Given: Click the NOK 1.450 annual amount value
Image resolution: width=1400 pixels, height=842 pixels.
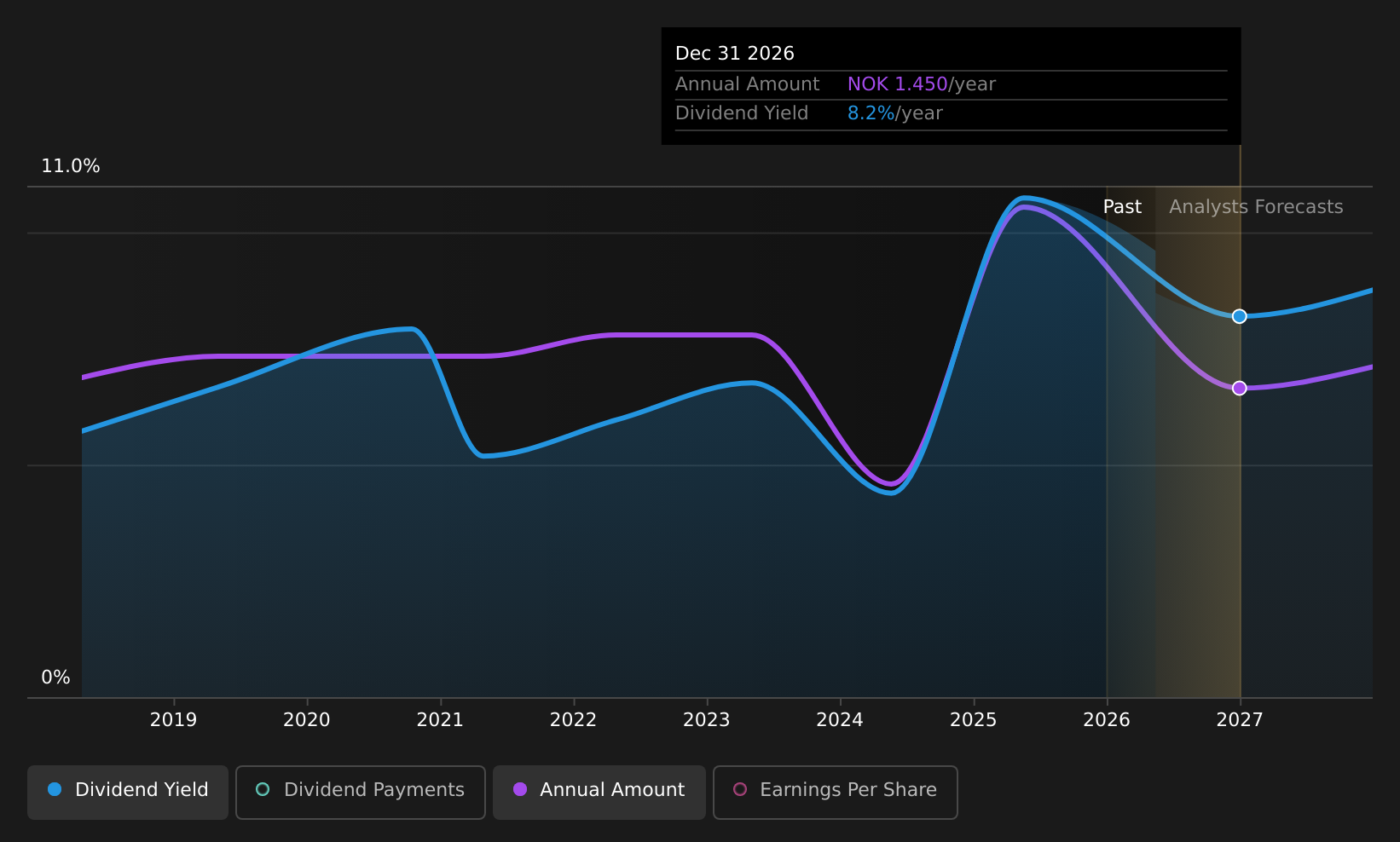Looking at the screenshot, I should 898,84.
